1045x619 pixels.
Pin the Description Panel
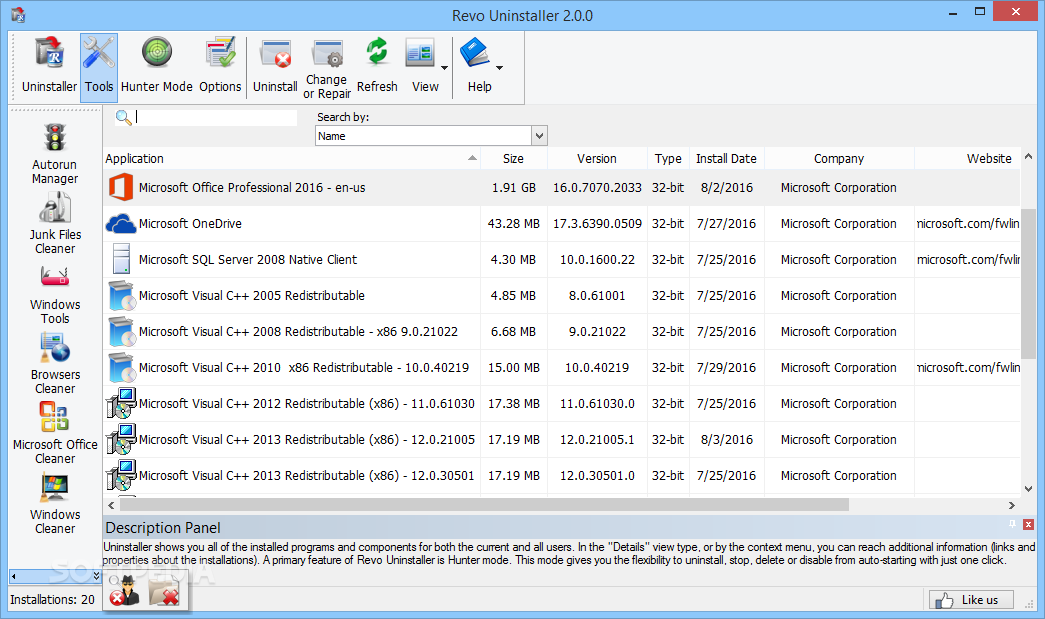[x=1012, y=524]
